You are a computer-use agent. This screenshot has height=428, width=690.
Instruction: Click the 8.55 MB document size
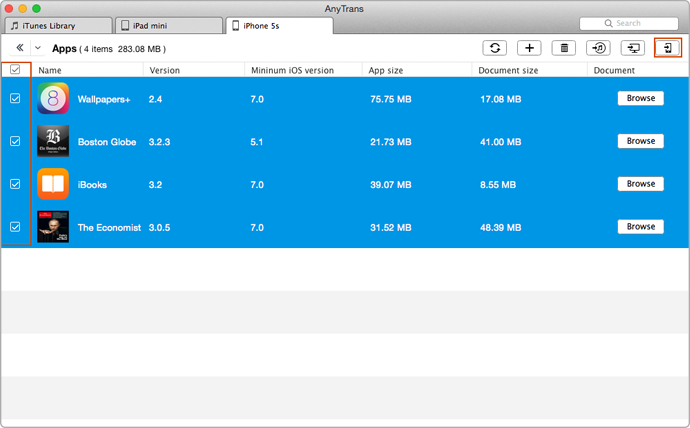(x=498, y=185)
